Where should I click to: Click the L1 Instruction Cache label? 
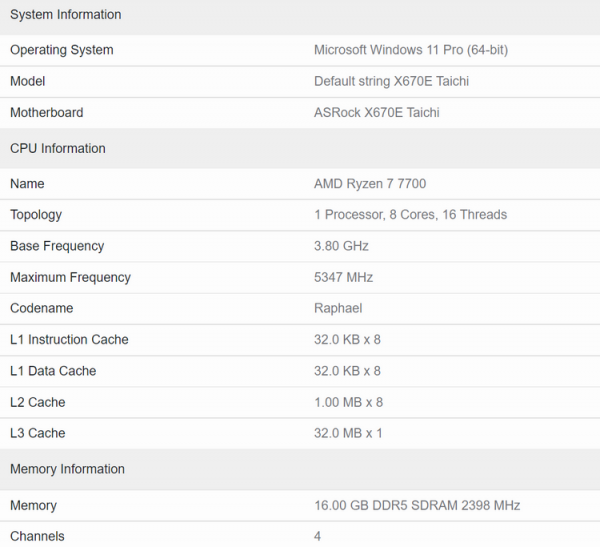click(69, 340)
